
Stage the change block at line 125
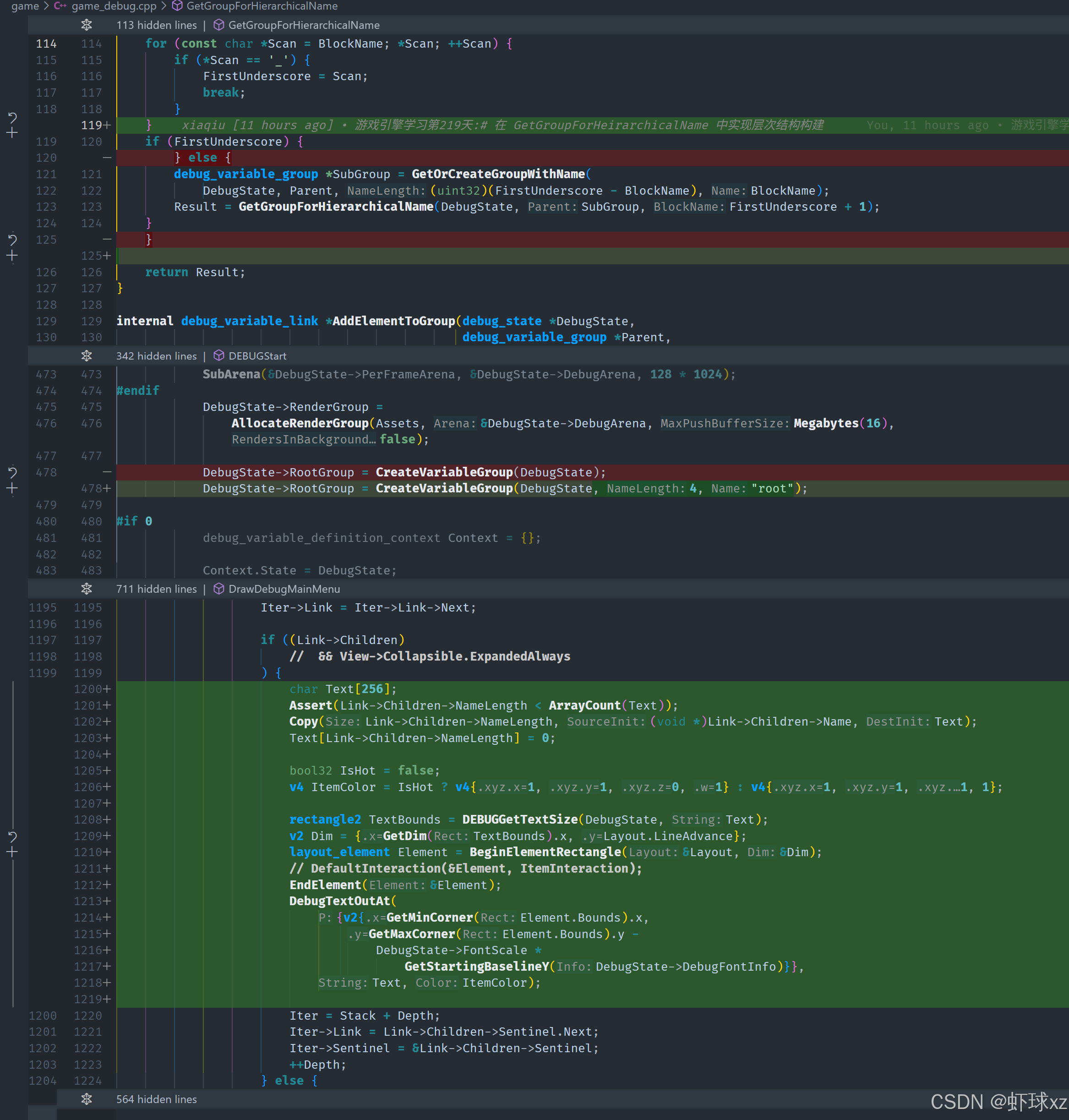coord(12,256)
